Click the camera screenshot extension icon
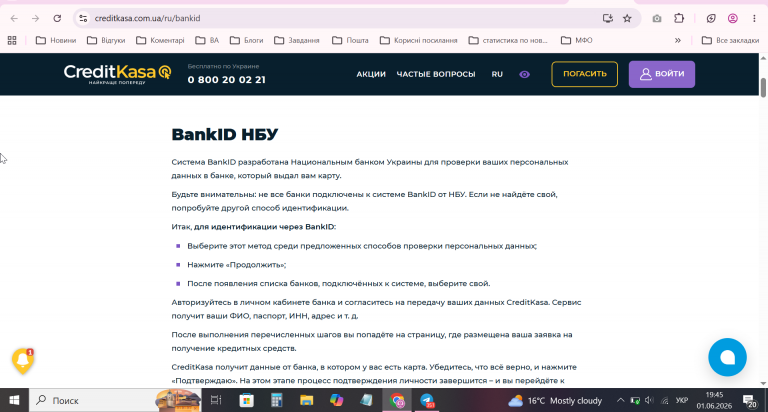 coord(657,19)
